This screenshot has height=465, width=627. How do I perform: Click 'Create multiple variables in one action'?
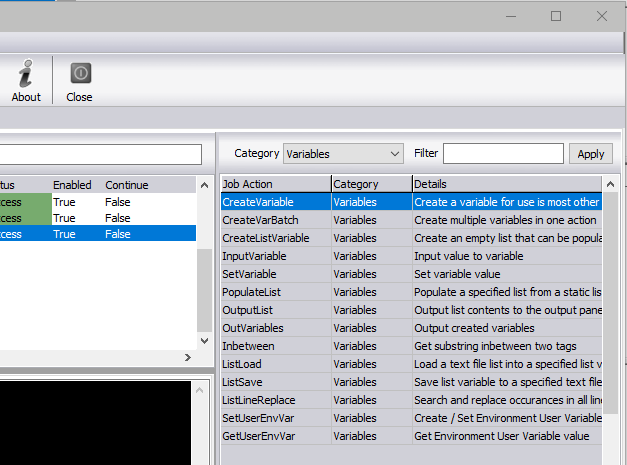pos(505,220)
